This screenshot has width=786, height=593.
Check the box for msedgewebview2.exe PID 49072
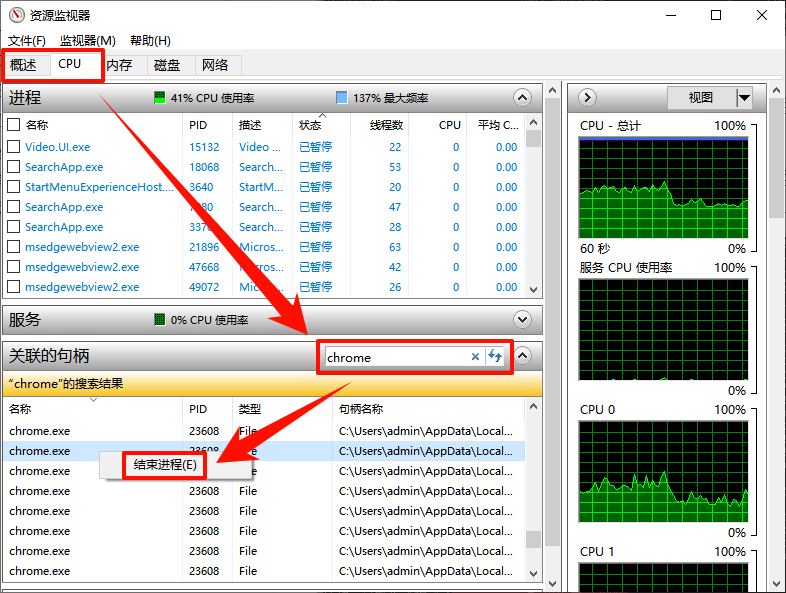click(14, 287)
